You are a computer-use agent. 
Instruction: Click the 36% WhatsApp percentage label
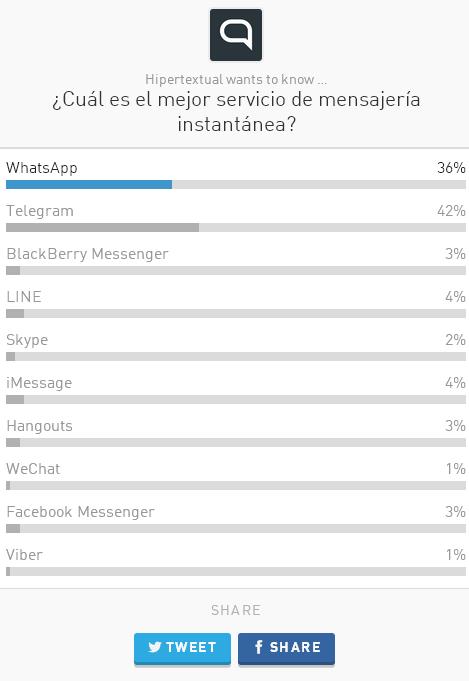451,168
